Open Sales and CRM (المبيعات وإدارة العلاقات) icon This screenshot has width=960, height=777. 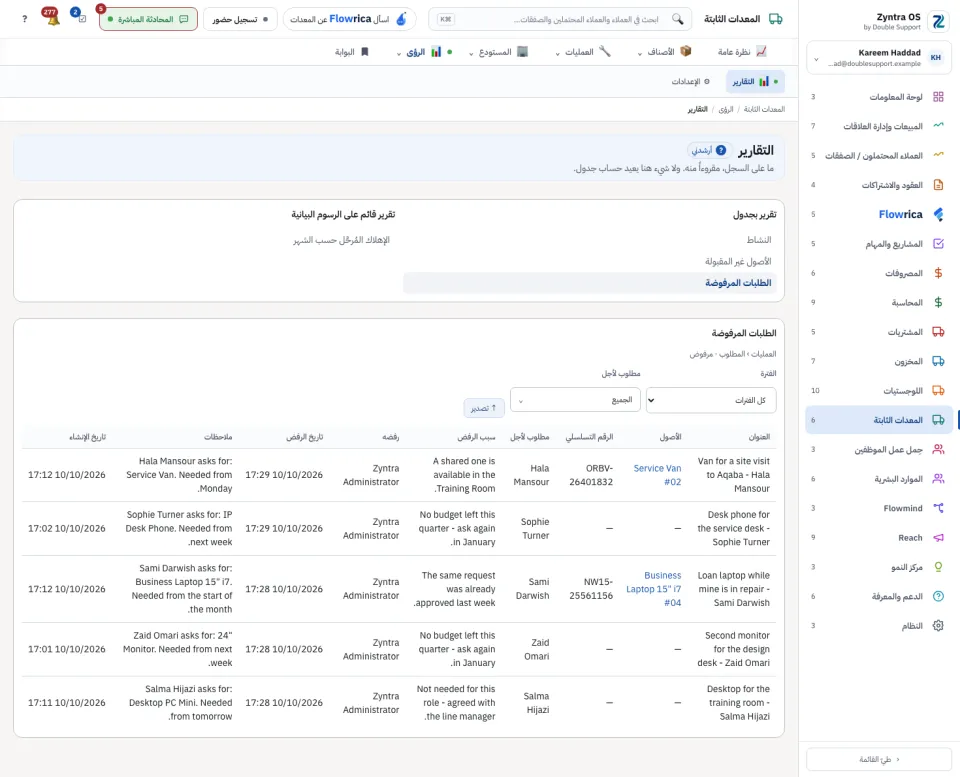(x=938, y=126)
